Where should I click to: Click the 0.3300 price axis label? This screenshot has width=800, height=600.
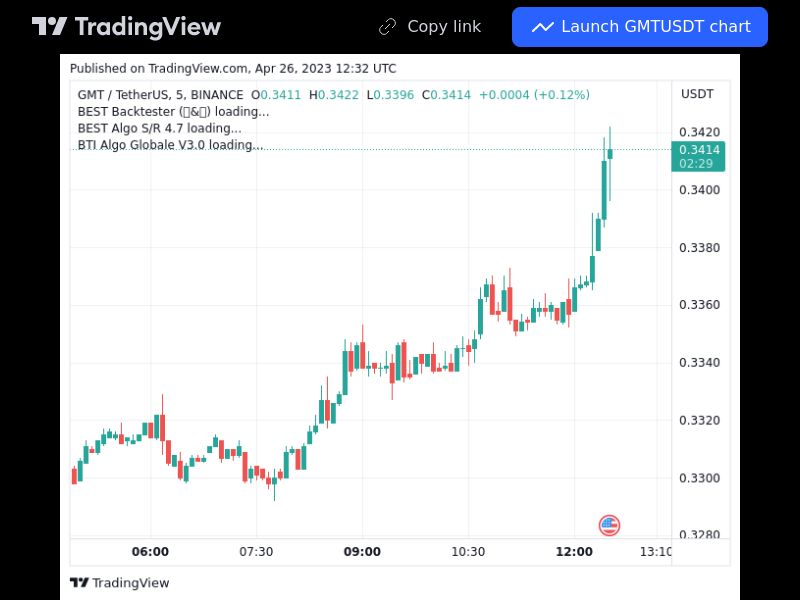click(699, 478)
